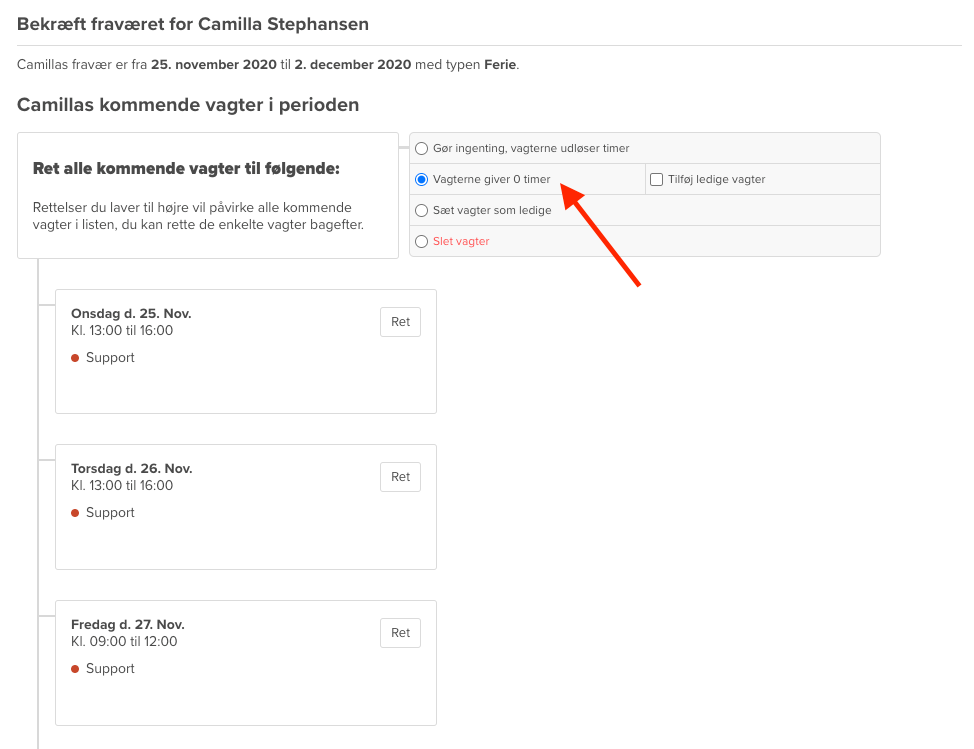Screen dimensions: 974x749
Task: Click red Support dot in Onsdag shift
Action: click(x=75, y=358)
